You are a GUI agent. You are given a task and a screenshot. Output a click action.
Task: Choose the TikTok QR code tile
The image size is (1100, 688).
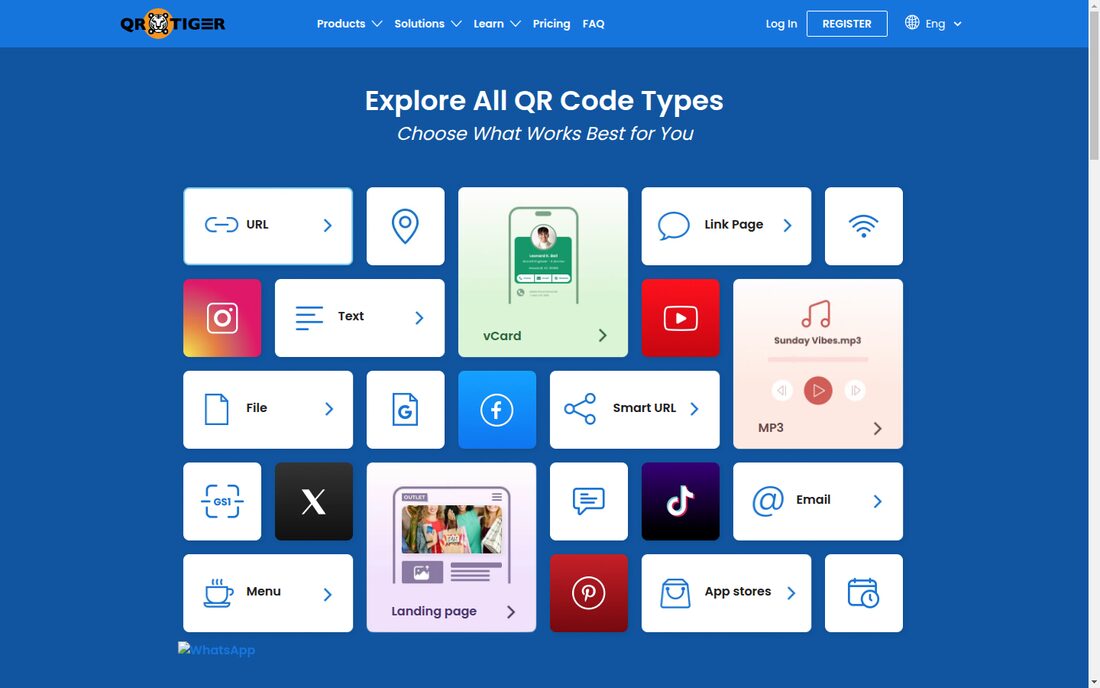(680, 501)
